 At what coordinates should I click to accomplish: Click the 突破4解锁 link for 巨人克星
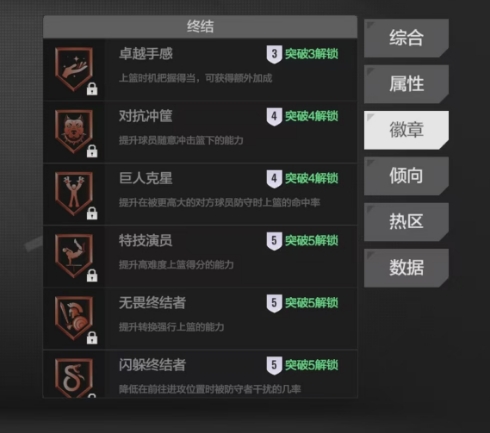click(x=312, y=178)
